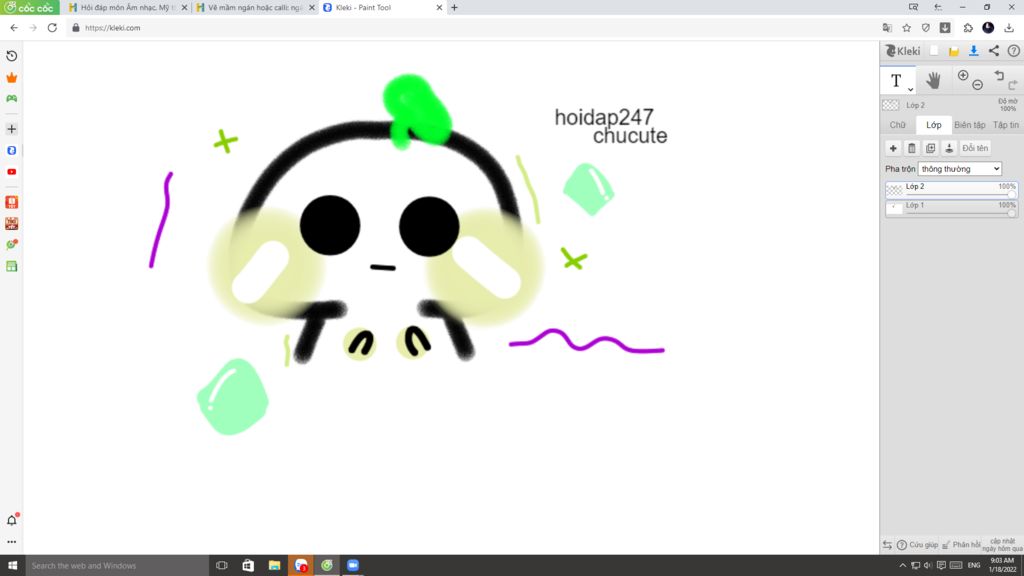Image resolution: width=1024 pixels, height=576 pixels.
Task: Open the YouTube shortcut in sidebar
Action: [12, 172]
